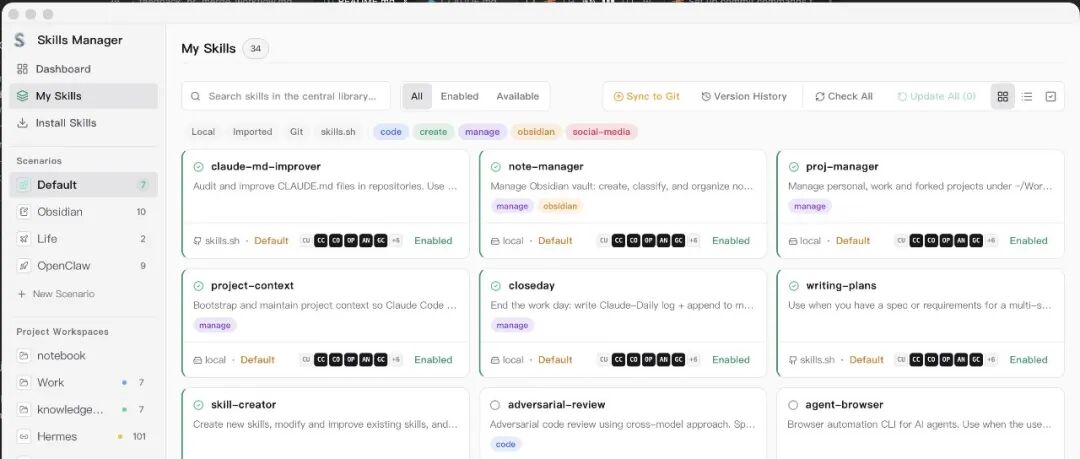The width and height of the screenshot is (1080, 459).
Task: Open the Work workspace folder icon
Action: click(23, 382)
